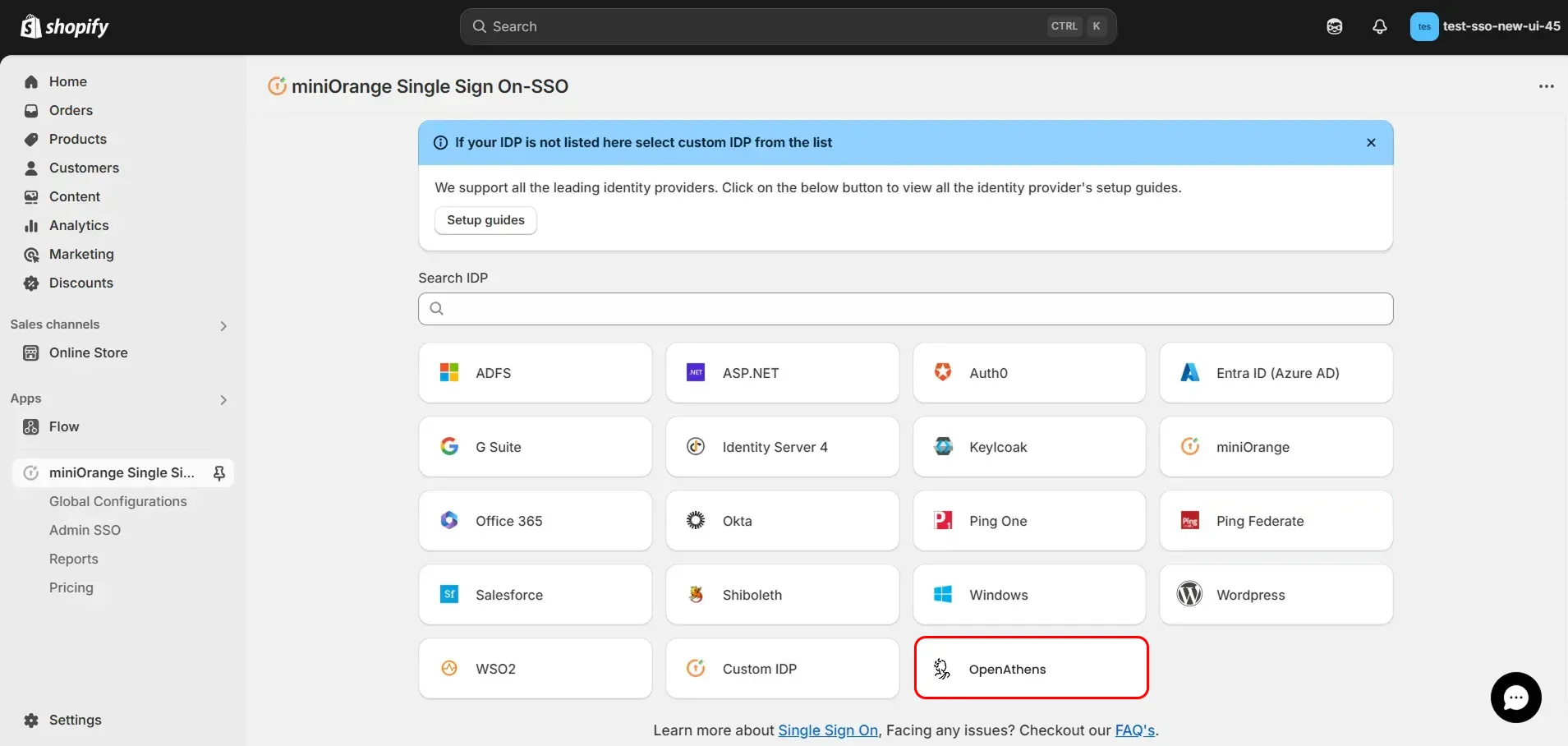Open the live chat bubble
The height and width of the screenshot is (746, 1568).
pyautogui.click(x=1515, y=698)
